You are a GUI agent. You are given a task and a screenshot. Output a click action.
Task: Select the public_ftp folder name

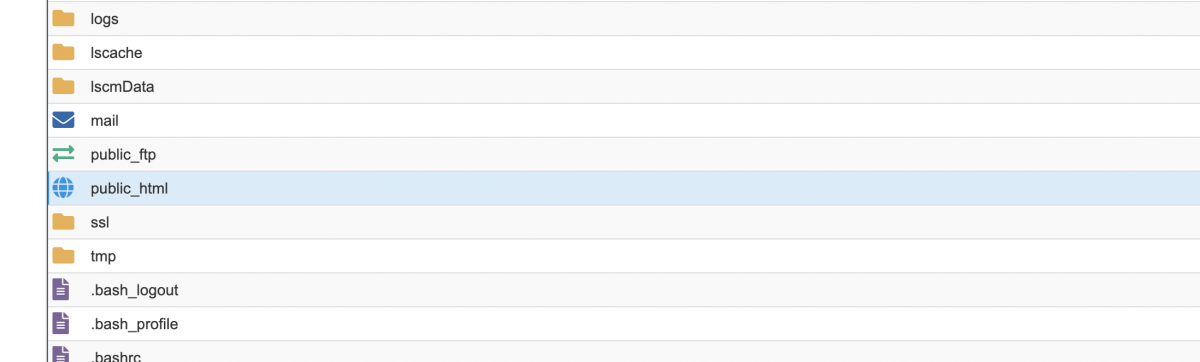click(x=123, y=155)
